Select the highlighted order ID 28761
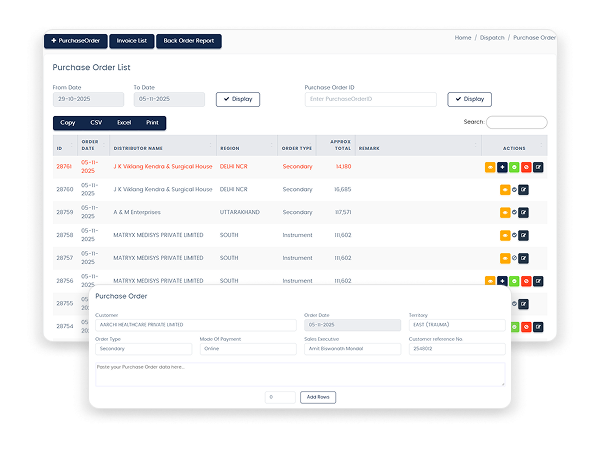Screen dimensions: 600x450 [64, 167]
